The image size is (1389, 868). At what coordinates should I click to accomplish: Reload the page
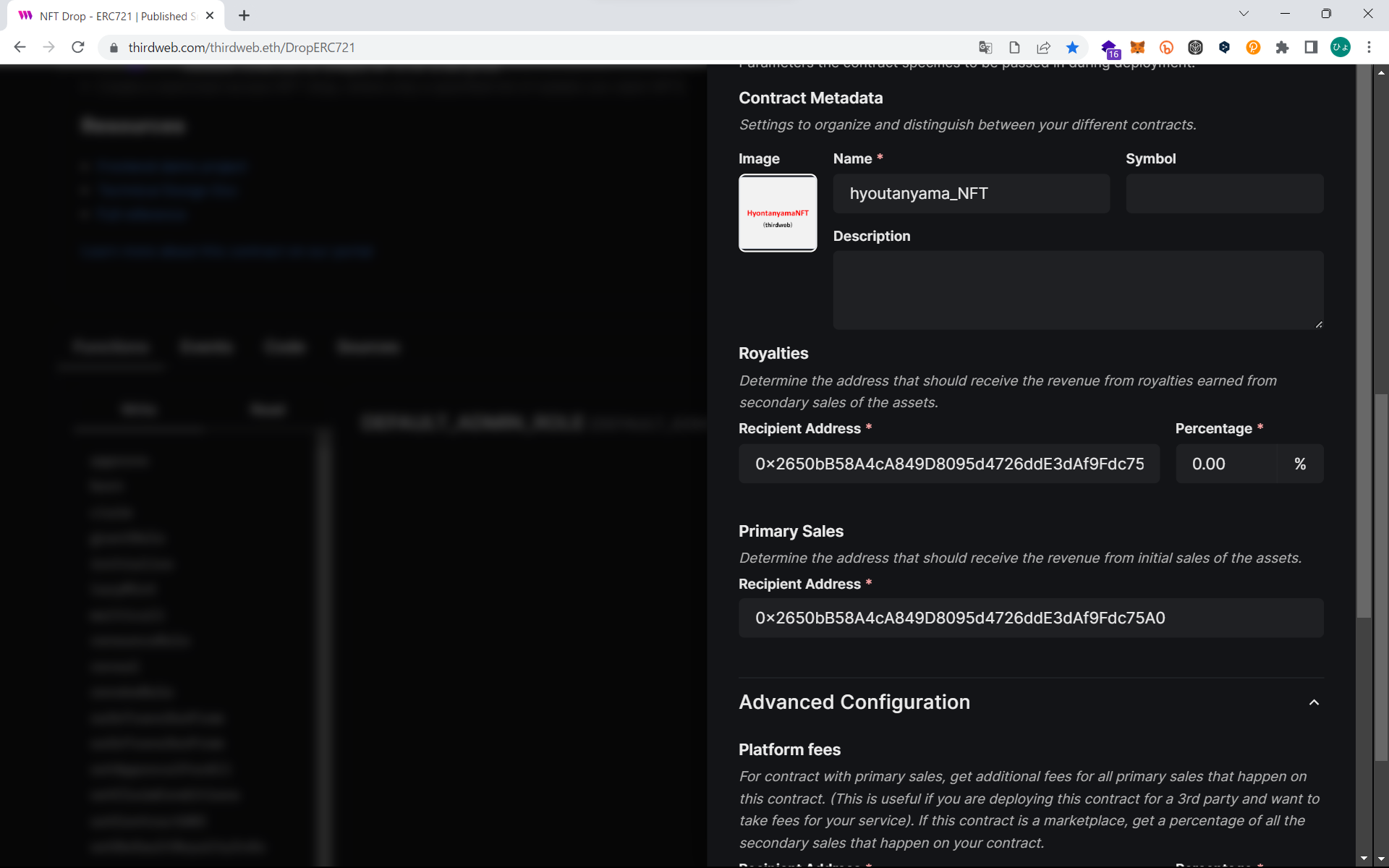(78, 48)
